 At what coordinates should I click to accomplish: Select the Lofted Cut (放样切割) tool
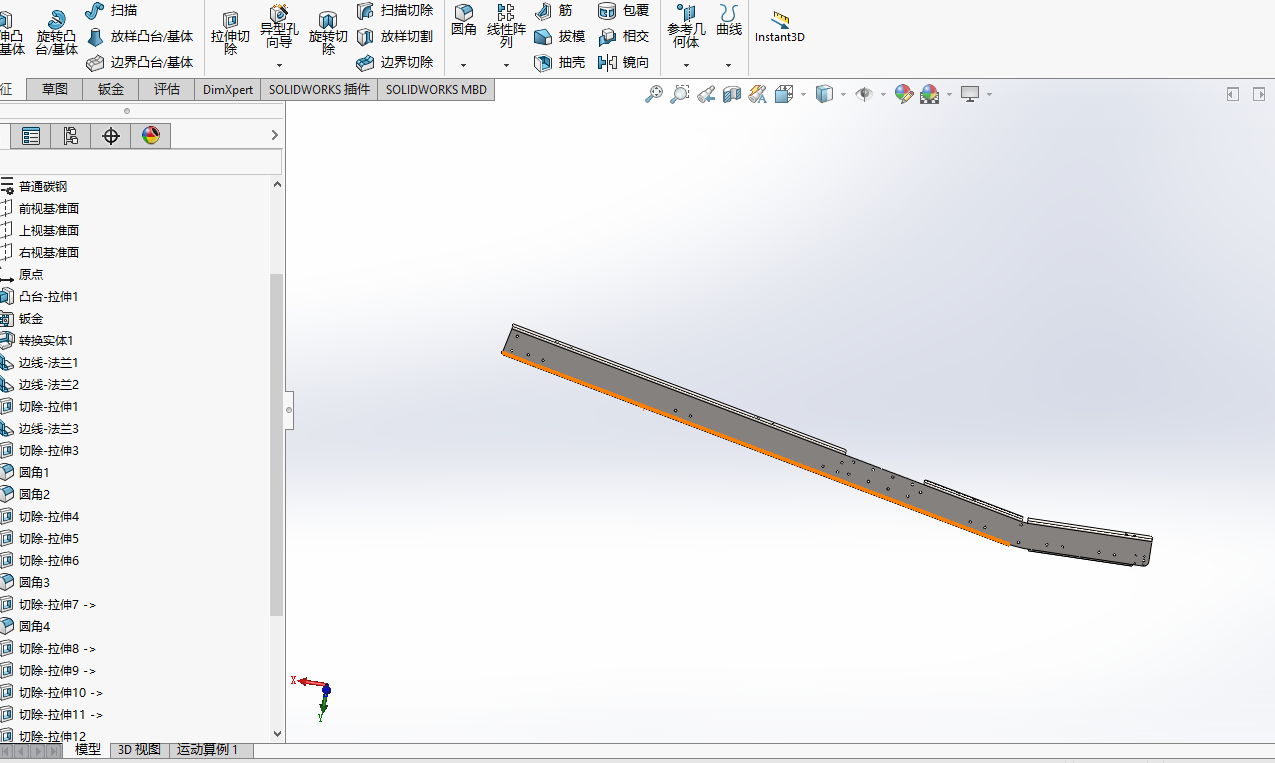click(x=395, y=36)
